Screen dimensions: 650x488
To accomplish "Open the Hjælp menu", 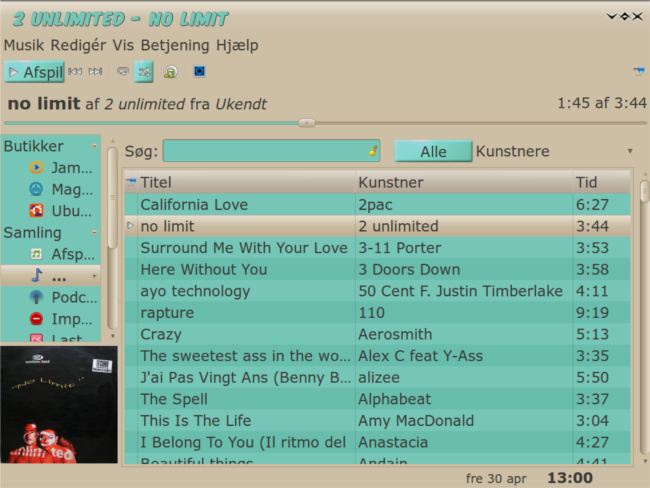I will (x=237, y=45).
